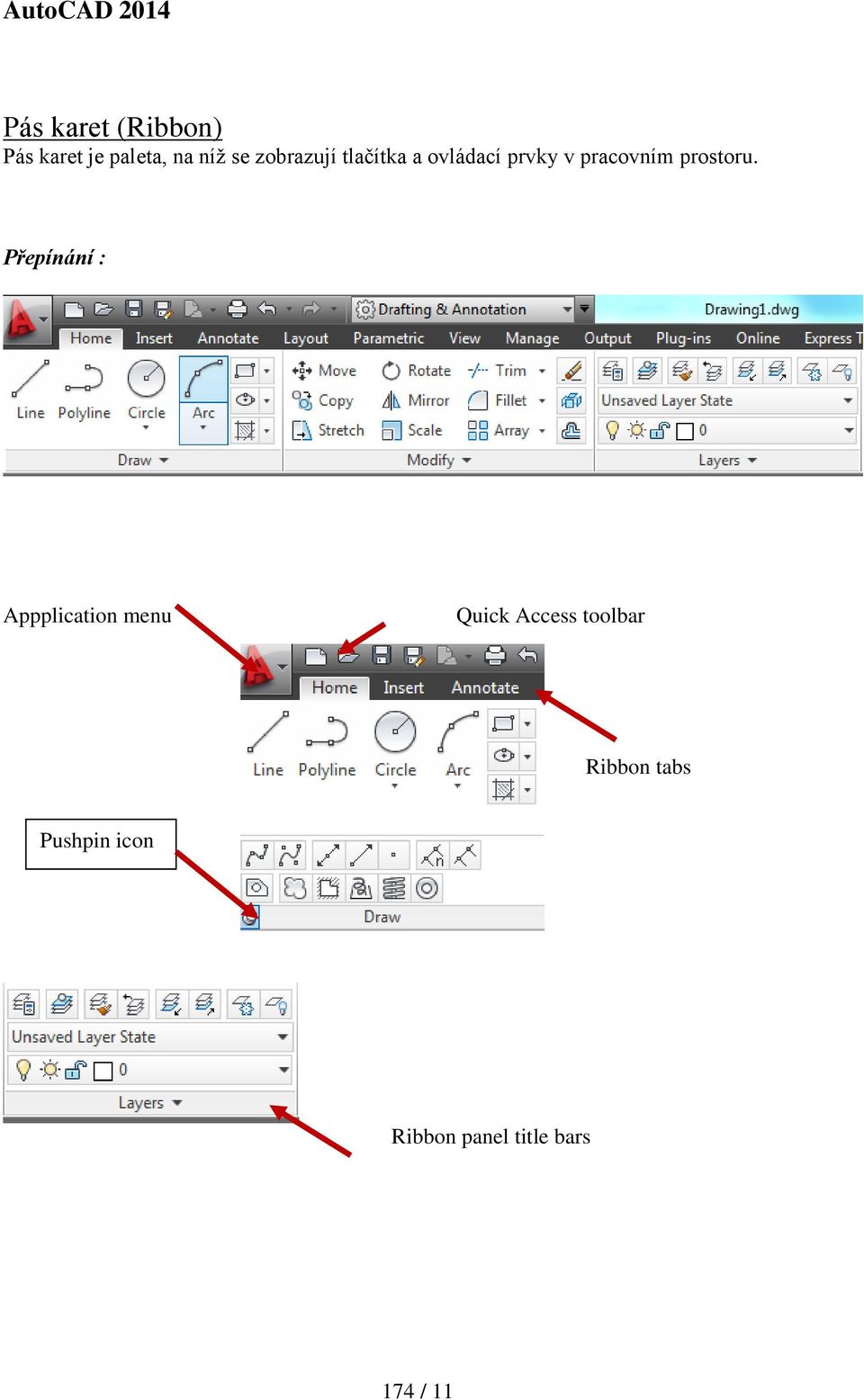Viewport: 864px width, 1400px height.
Task: Toggle layer 0 padlock in enlarged Layers panel
Action: (76, 1070)
